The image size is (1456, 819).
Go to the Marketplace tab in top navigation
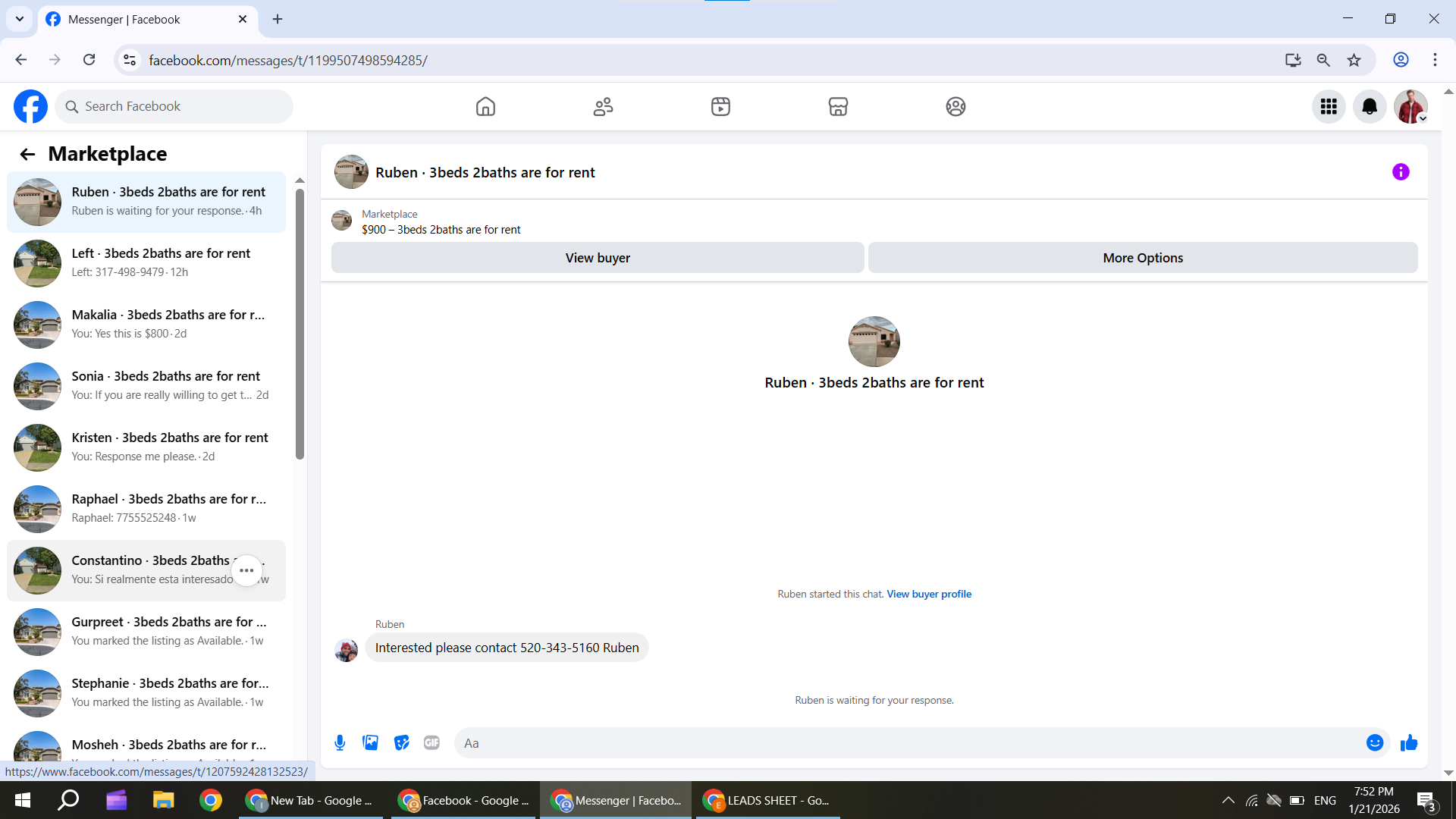pyautogui.click(x=837, y=107)
